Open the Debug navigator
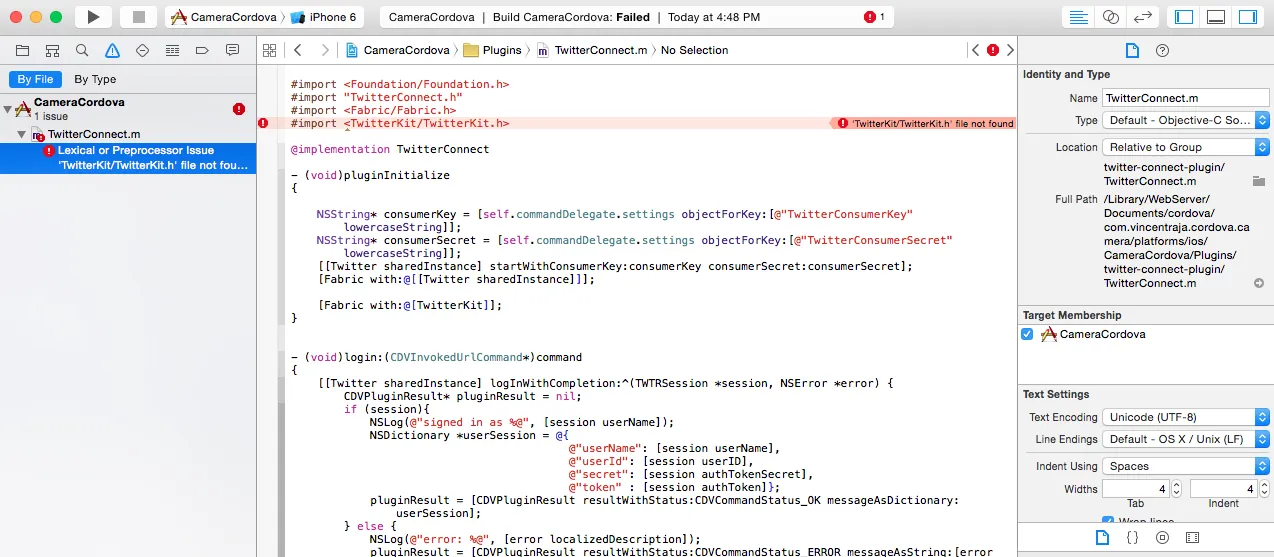 [x=172, y=50]
